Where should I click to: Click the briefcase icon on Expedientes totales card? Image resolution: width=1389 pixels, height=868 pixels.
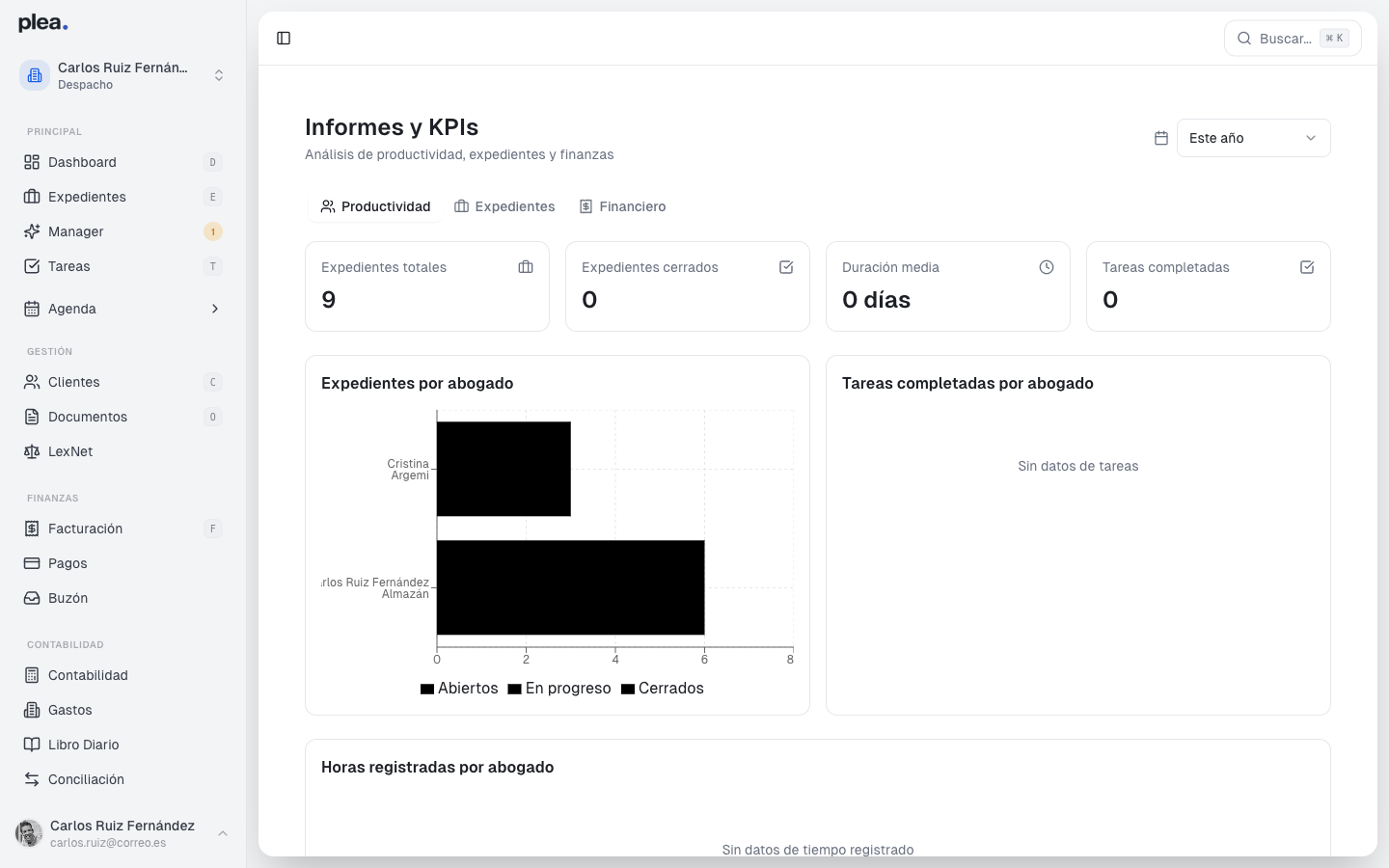pyautogui.click(x=525, y=267)
